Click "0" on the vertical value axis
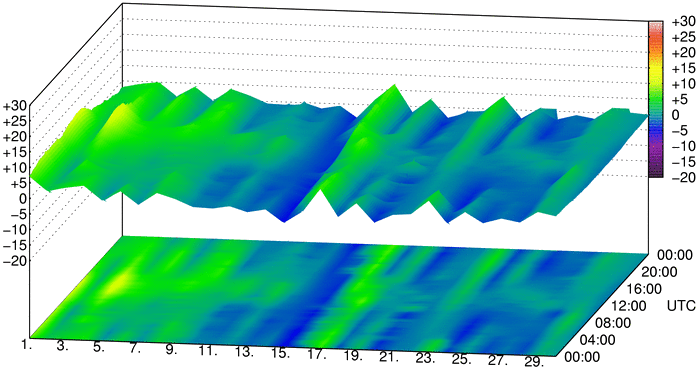Image resolution: width=698 pixels, height=370 pixels. coord(23,199)
